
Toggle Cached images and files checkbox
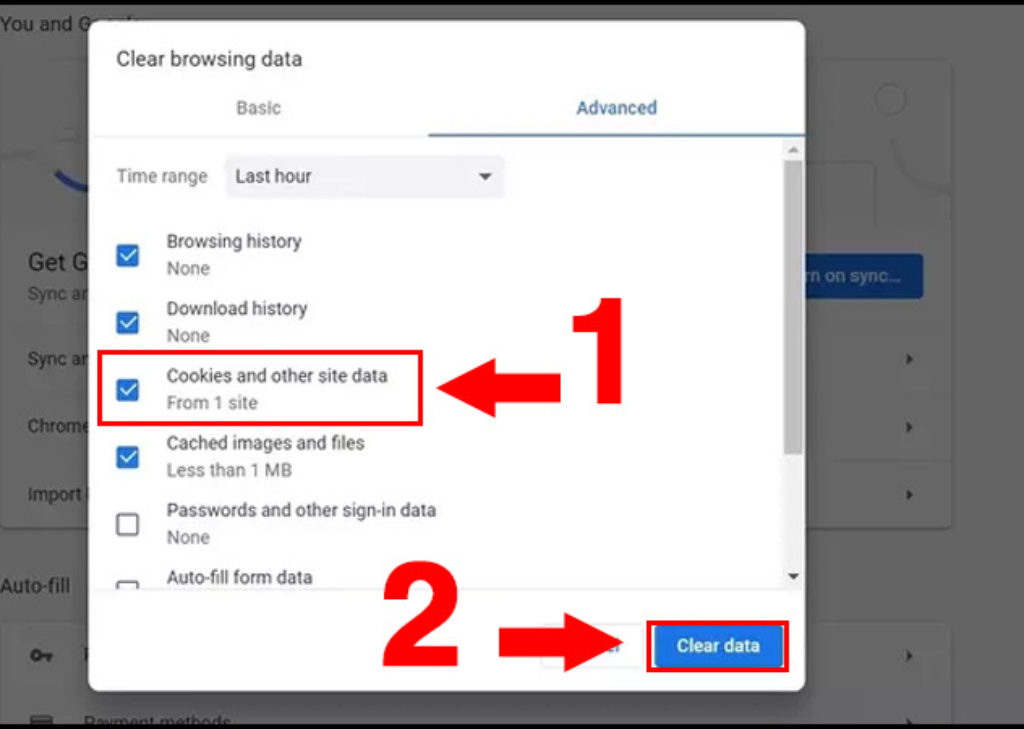(x=127, y=457)
